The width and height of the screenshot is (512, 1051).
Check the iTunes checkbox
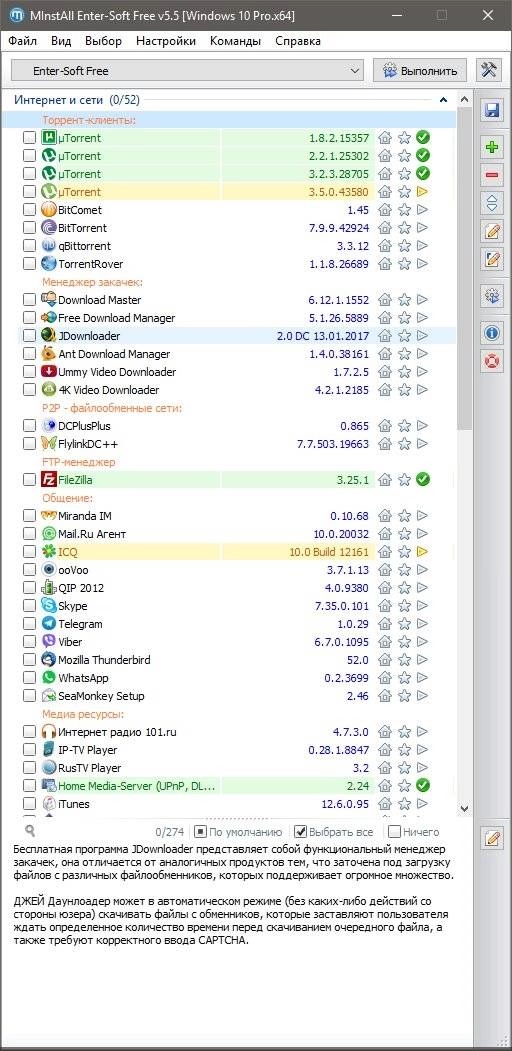tap(29, 804)
